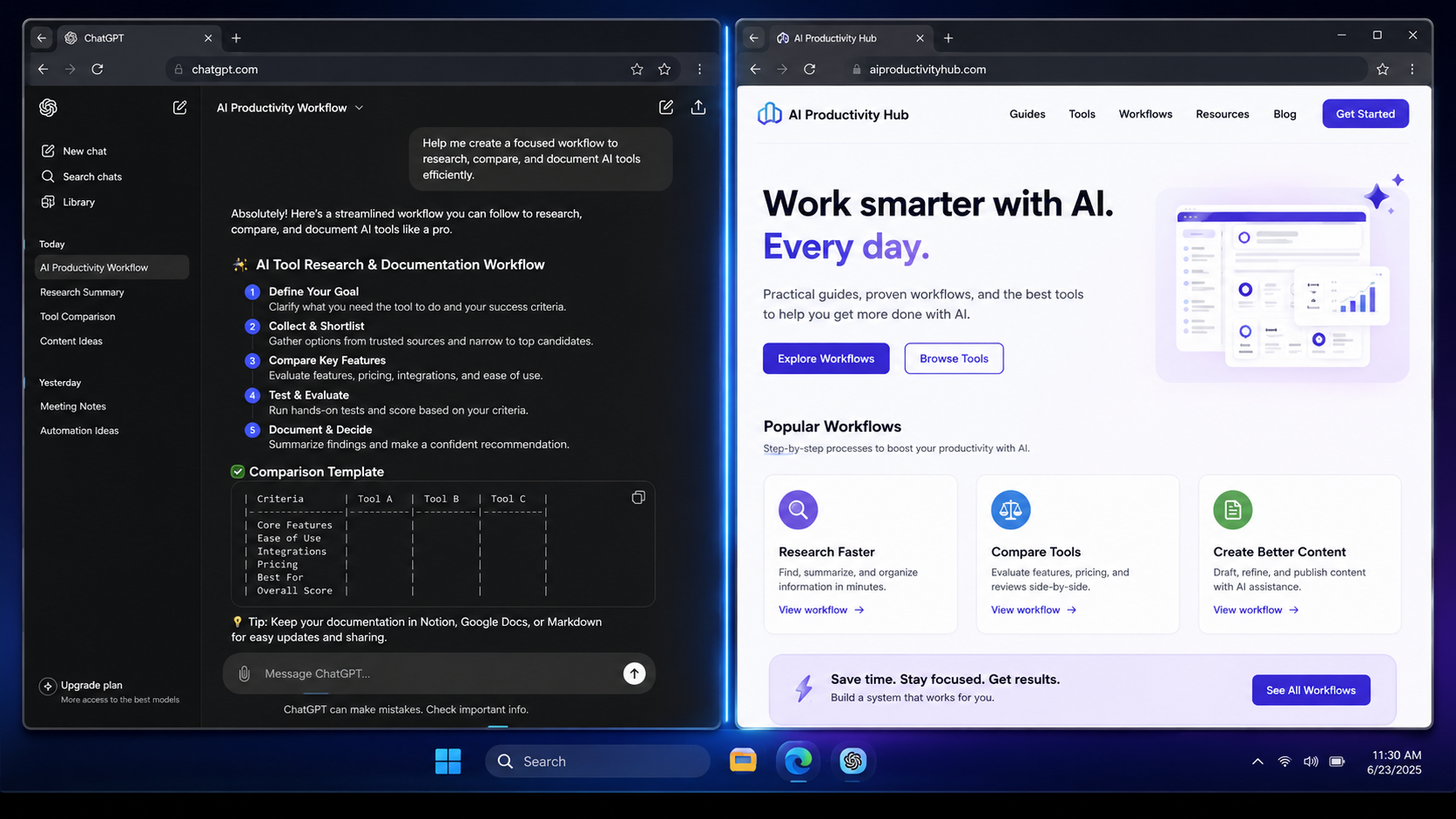This screenshot has height=819, width=1456.
Task: Click the battery icon in system tray
Action: 1337,762
